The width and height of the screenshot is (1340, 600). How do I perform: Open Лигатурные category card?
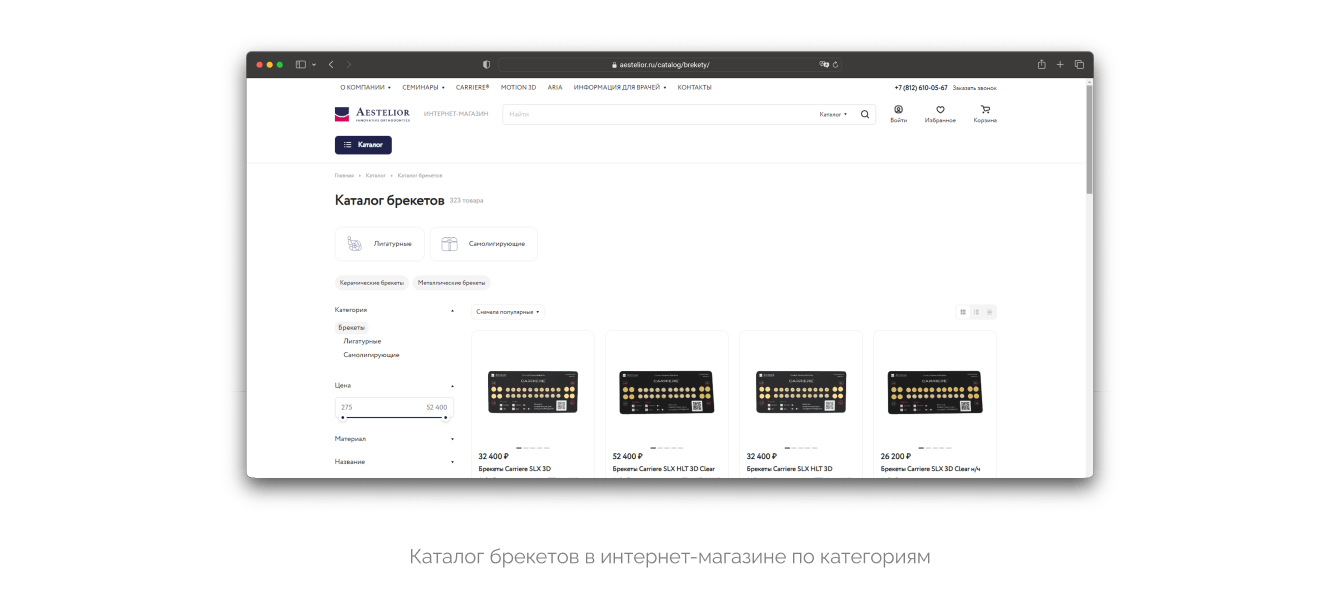[380, 244]
